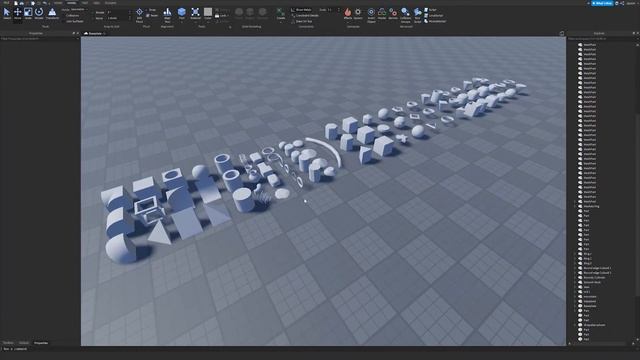Click the Union solid modeling icon
640x360 pixels.
click(x=239, y=13)
